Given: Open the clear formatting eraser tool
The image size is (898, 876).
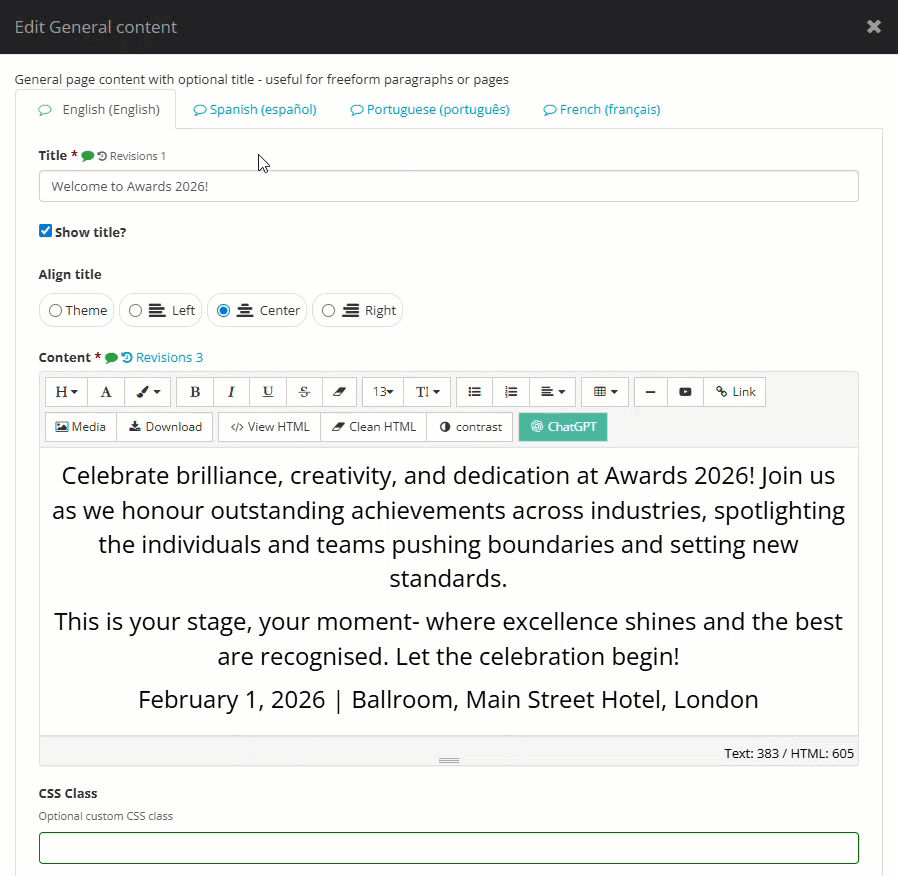Looking at the screenshot, I should pos(340,391).
